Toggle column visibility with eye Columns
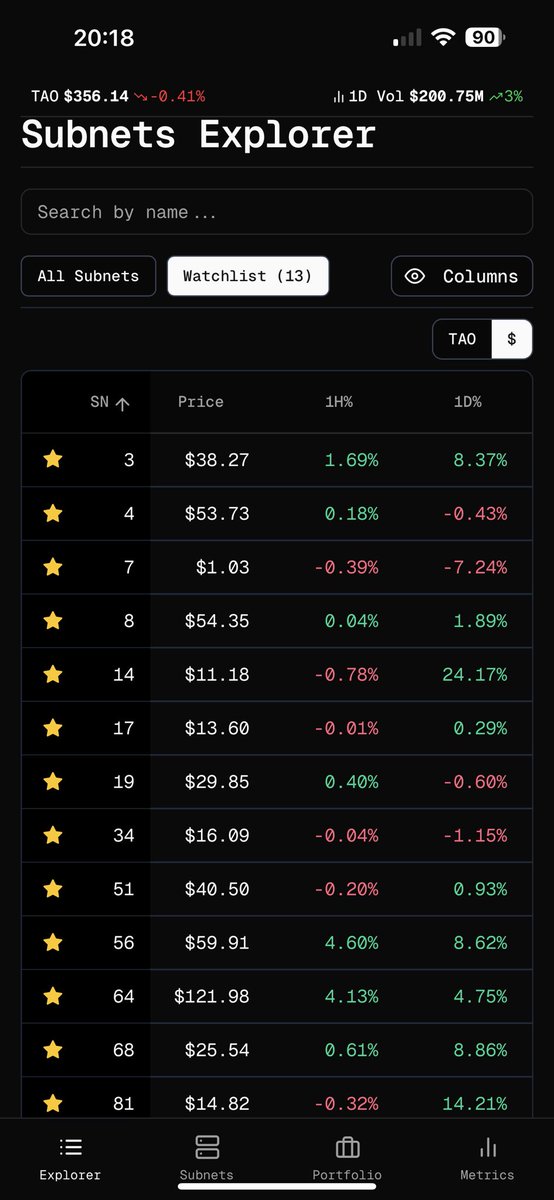554x1200 pixels. [x=461, y=276]
